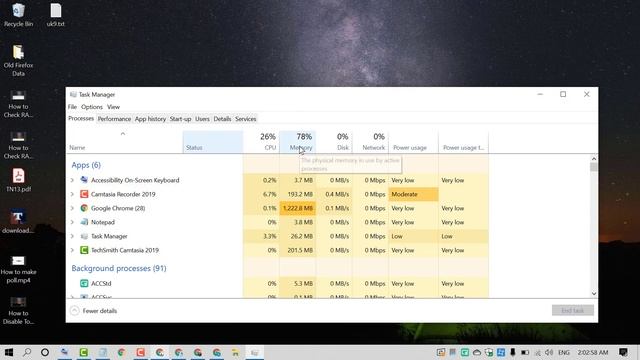Click green Camtasia icon on taskbar
Image resolution: width=640 pixels, height=360 pixels.
(x=84, y=352)
